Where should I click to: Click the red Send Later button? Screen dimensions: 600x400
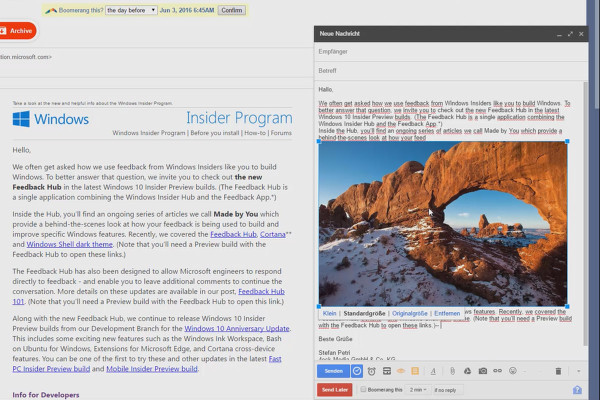click(334, 390)
